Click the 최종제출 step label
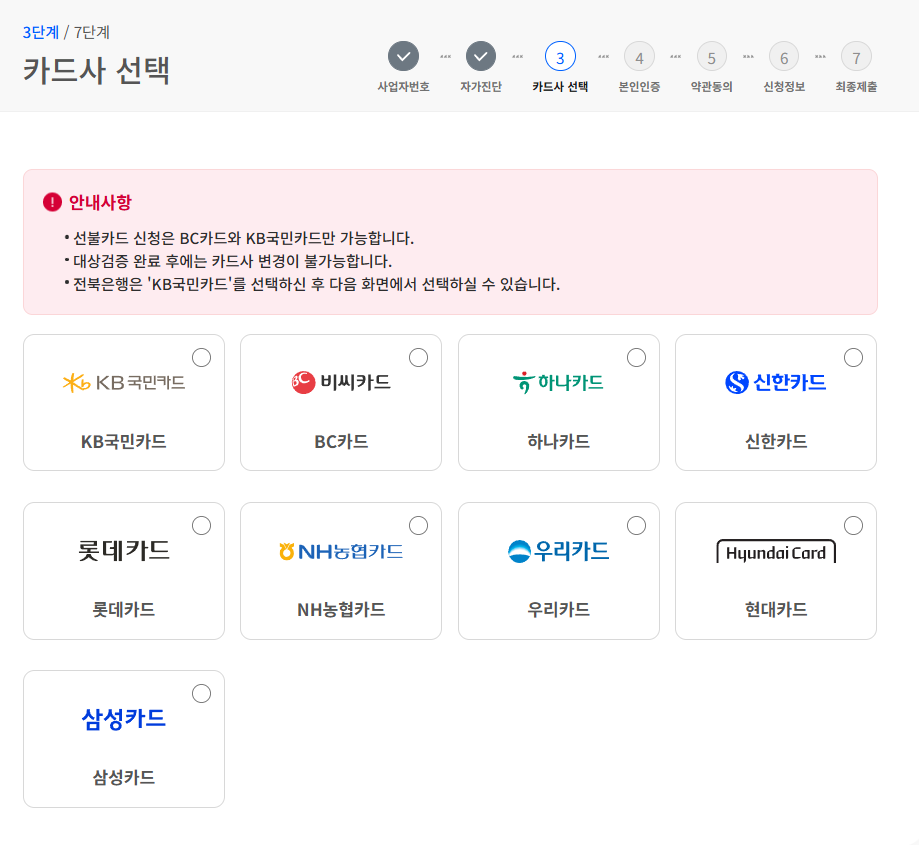Image resolution: width=919 pixels, height=845 pixels. click(856, 87)
